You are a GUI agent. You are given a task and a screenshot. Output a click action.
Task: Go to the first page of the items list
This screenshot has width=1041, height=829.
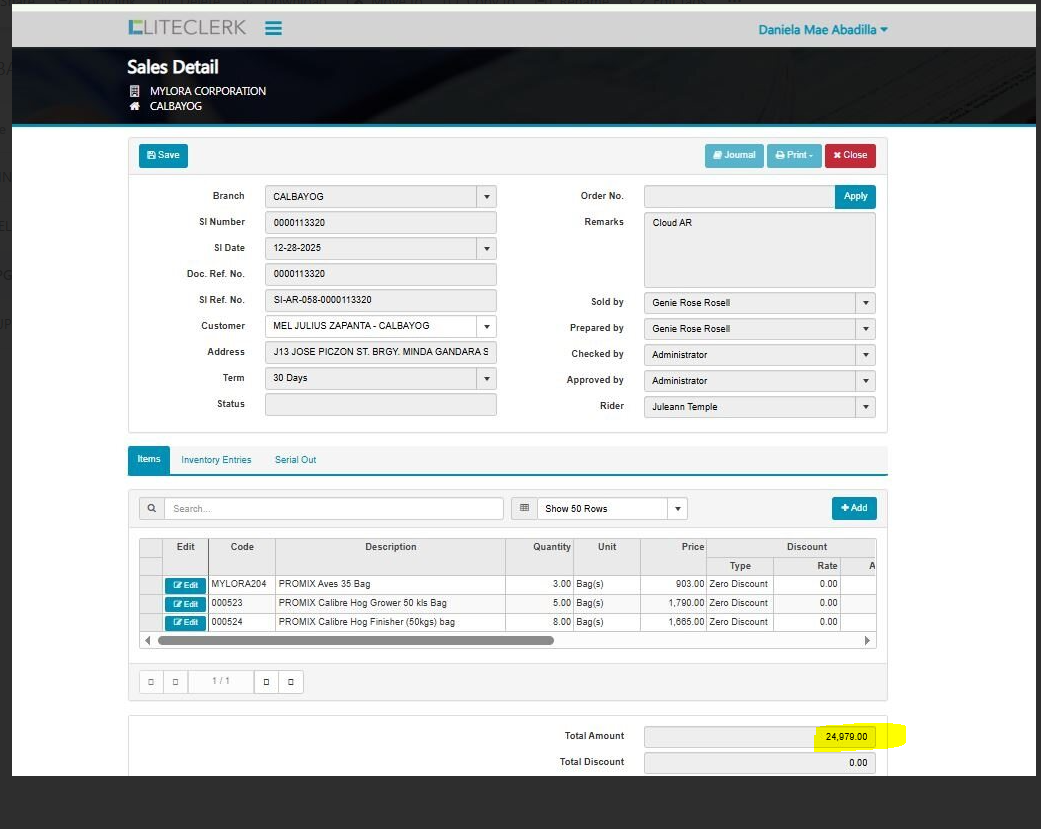click(151, 682)
